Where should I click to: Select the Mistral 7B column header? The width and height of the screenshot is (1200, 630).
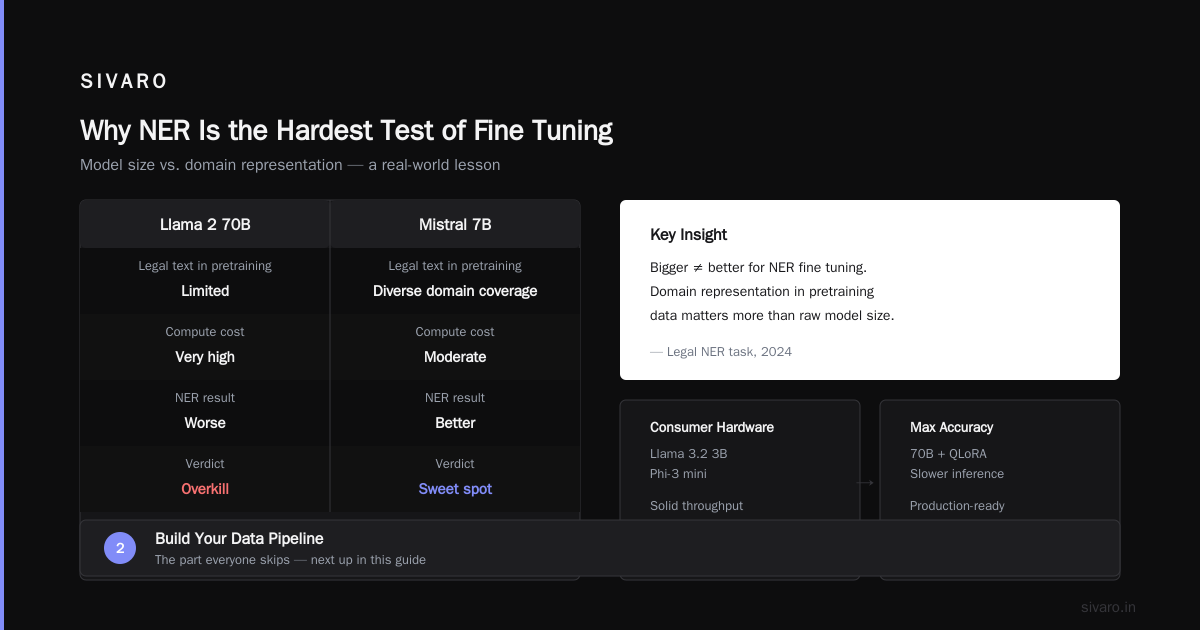[455, 225]
